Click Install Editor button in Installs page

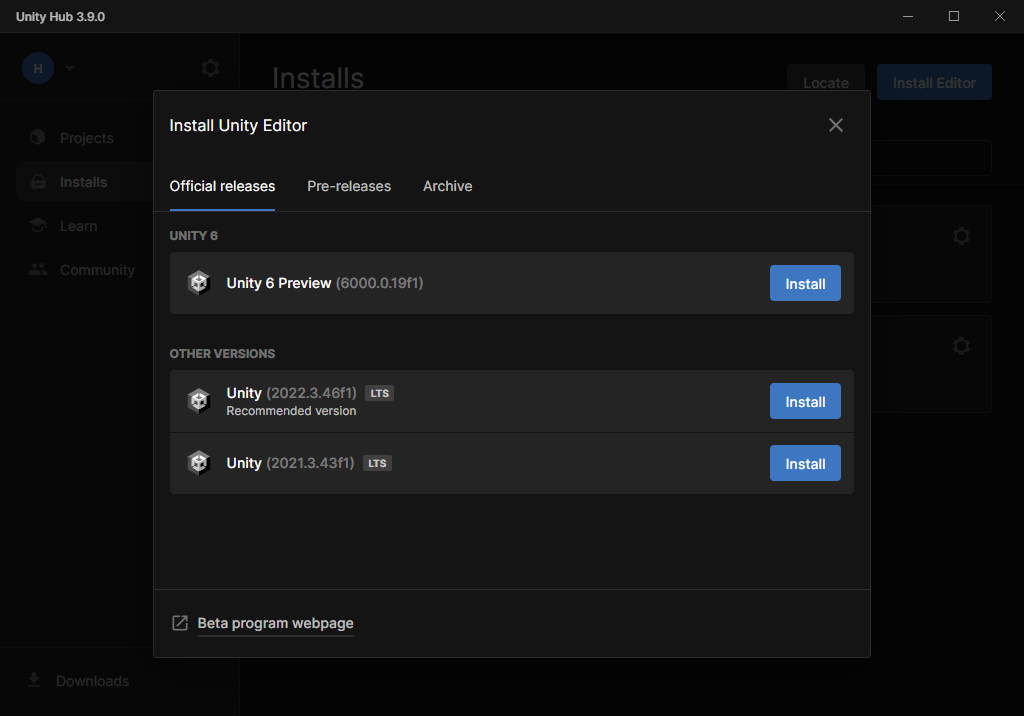(x=934, y=82)
